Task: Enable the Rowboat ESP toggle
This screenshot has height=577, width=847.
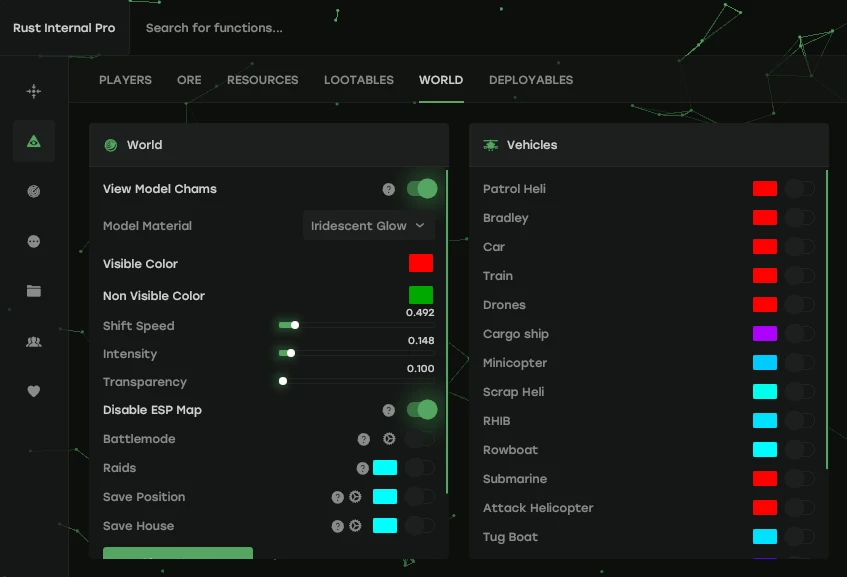Action: [x=799, y=449]
